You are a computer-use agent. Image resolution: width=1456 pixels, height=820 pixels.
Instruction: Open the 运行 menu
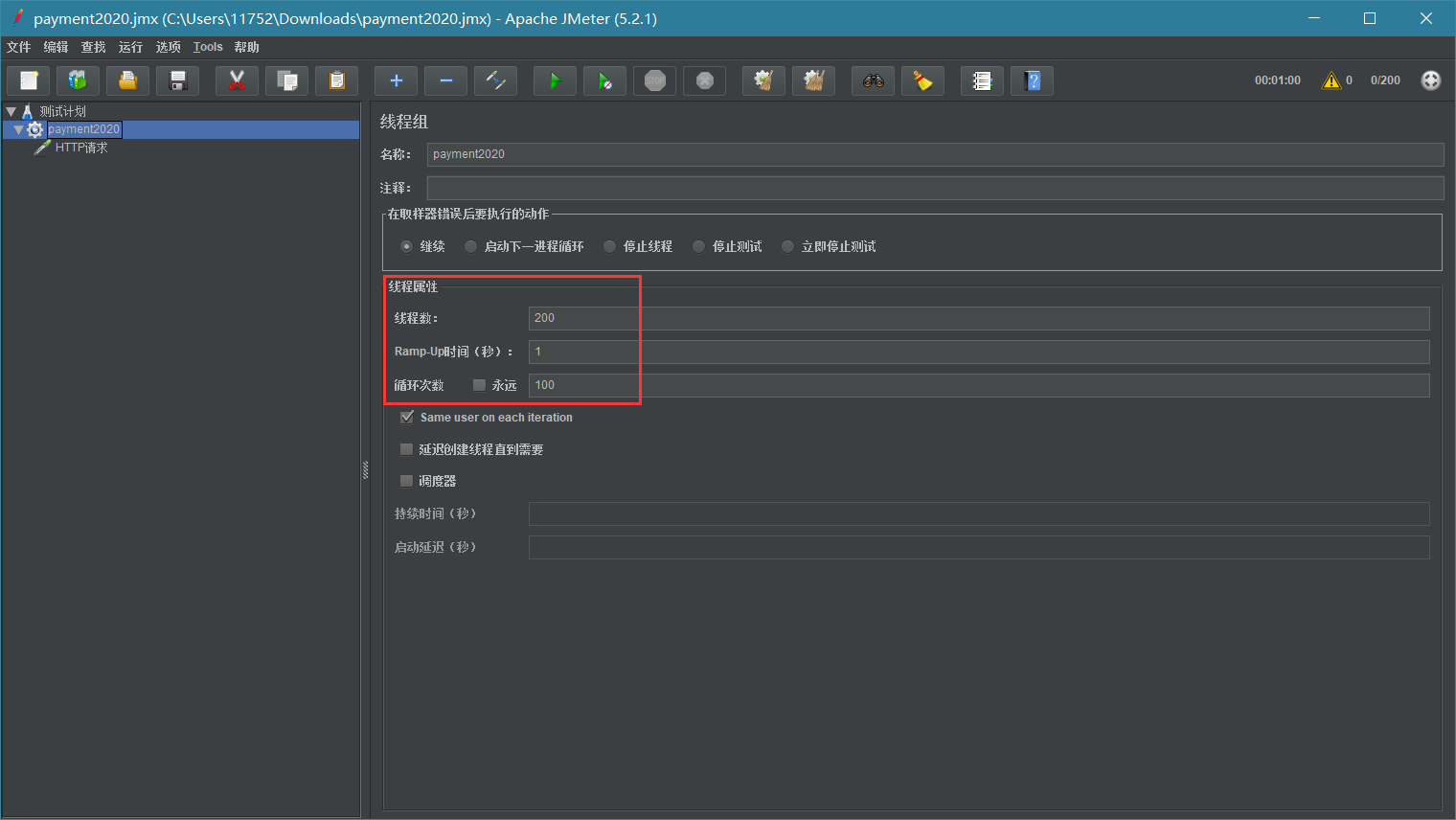130,47
